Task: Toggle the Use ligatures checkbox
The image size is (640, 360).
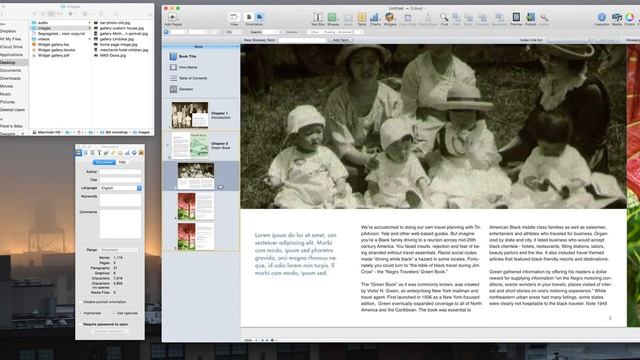Action: pyautogui.click(x=114, y=313)
